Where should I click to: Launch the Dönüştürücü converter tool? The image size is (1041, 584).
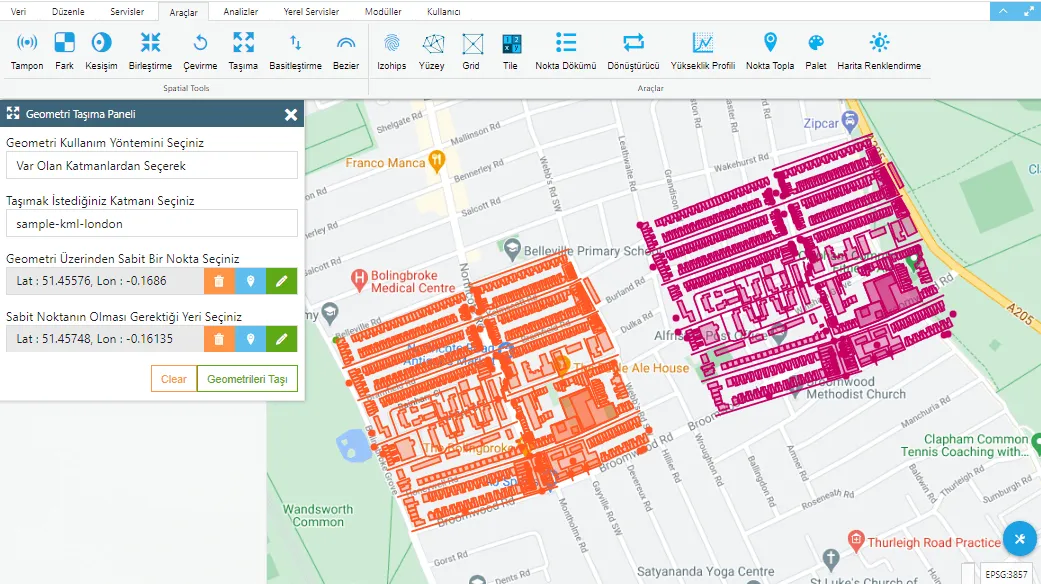pos(633,51)
